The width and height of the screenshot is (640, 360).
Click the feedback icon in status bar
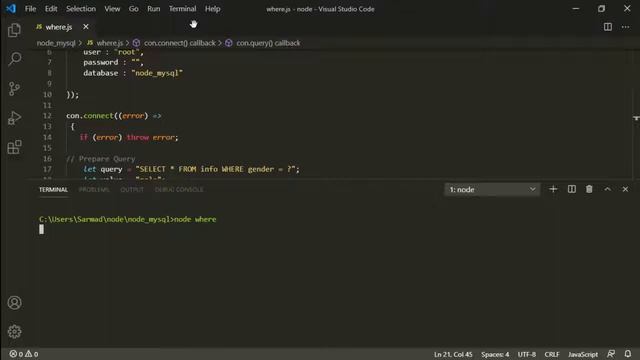(611, 354)
